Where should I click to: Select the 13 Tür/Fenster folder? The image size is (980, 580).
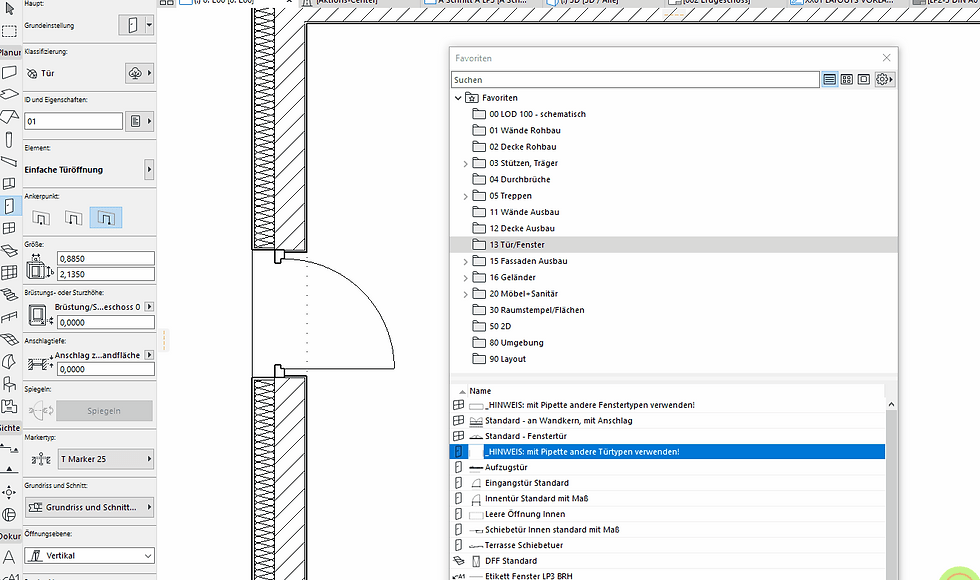[674, 244]
